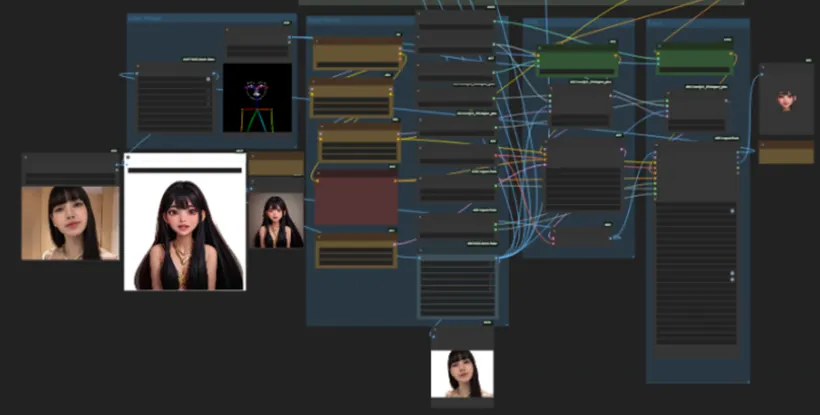Click tan node beneath output face preview
820x415 pixels.
786,152
